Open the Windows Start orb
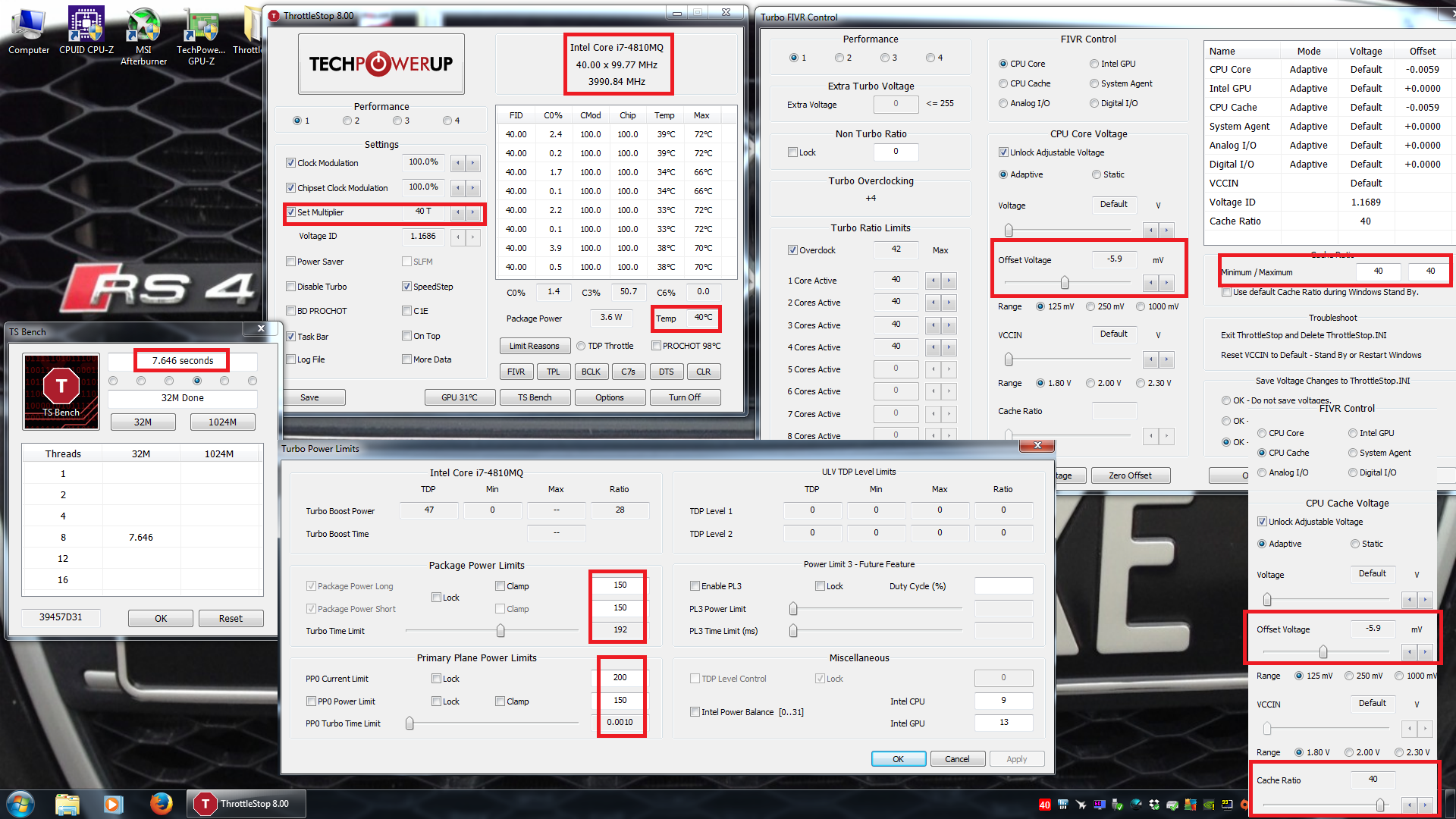The height and width of the screenshot is (819, 1456). coord(20,804)
